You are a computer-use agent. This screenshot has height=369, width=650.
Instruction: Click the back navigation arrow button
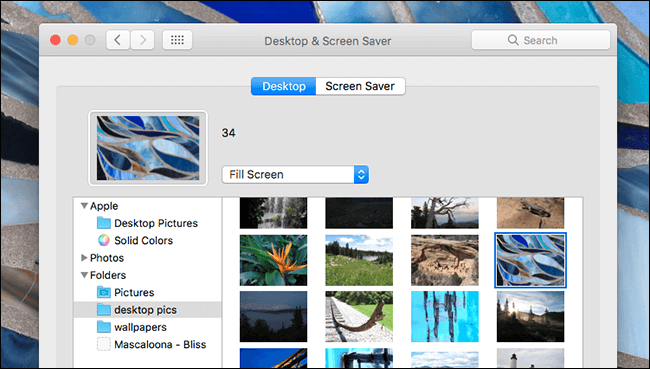(x=118, y=40)
